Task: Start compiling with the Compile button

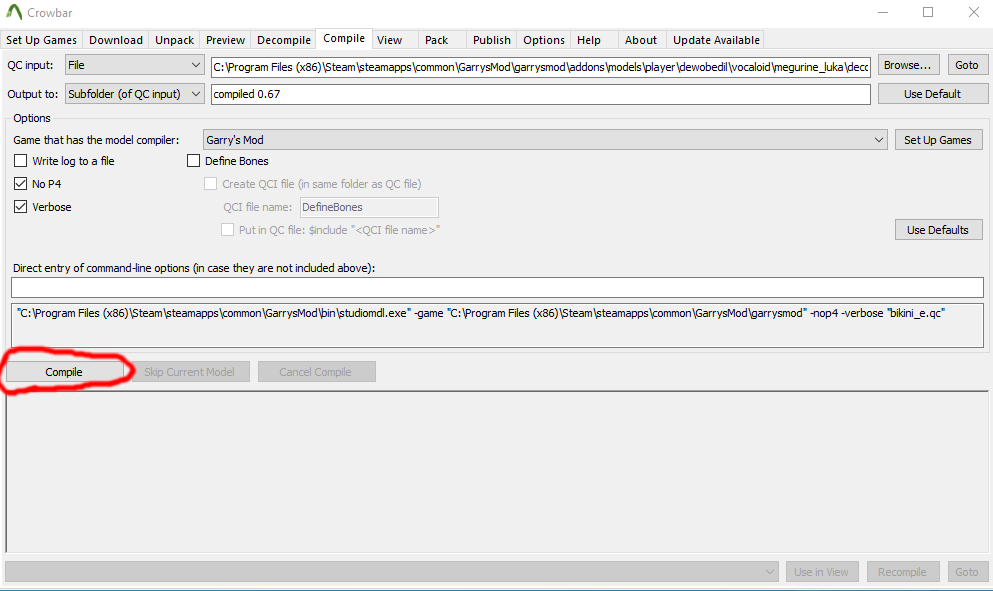Action: [64, 372]
